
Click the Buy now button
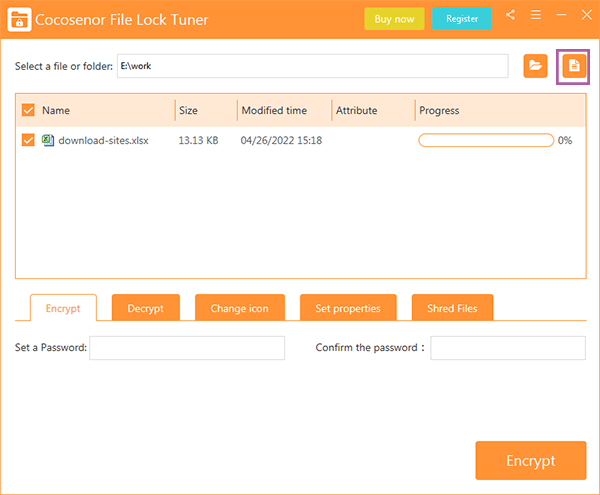click(x=394, y=19)
